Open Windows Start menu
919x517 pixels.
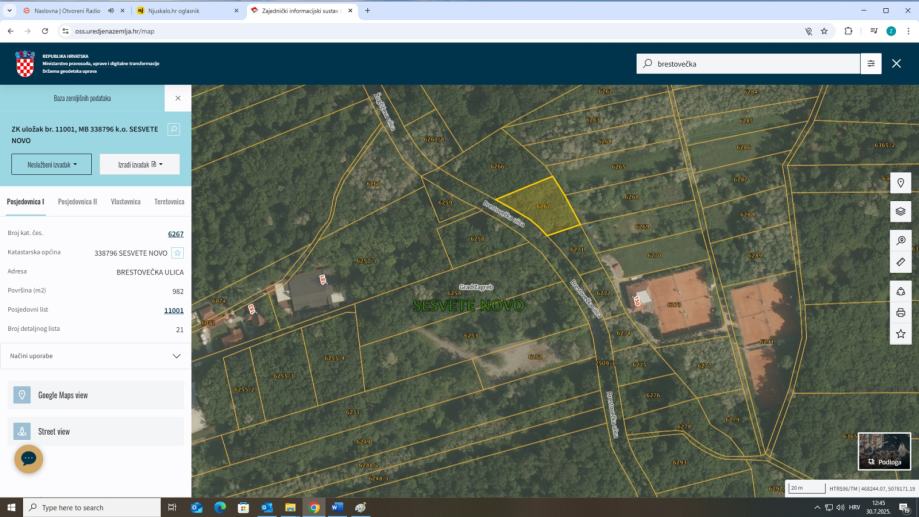click(x=11, y=508)
